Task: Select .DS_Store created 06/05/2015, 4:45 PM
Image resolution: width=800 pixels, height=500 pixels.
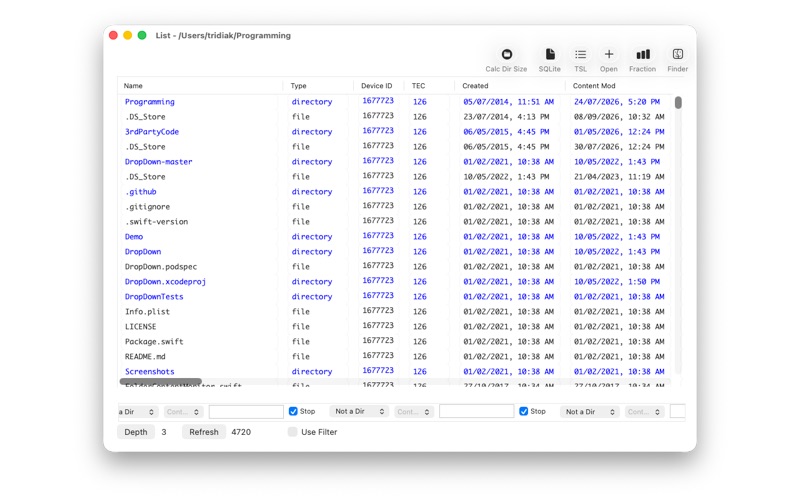Action: (395, 147)
